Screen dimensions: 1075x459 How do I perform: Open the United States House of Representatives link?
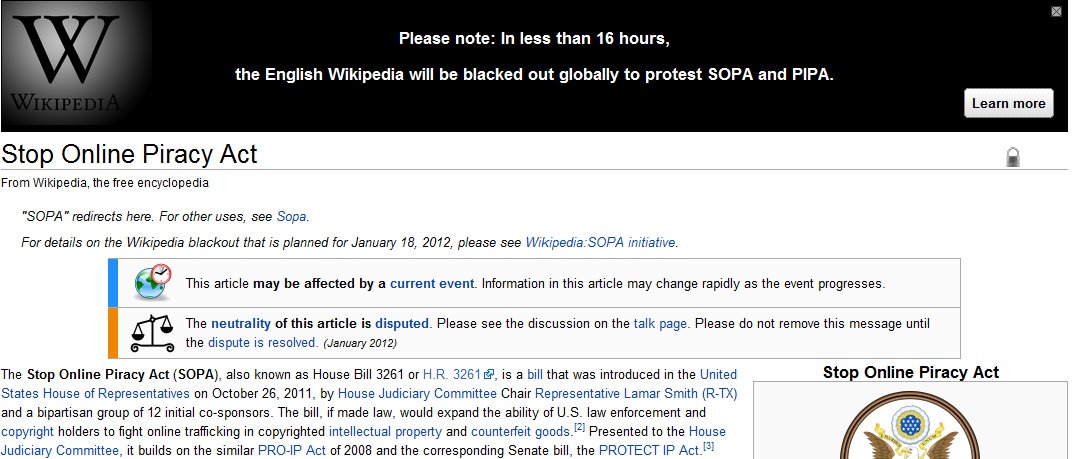click(x=95, y=394)
